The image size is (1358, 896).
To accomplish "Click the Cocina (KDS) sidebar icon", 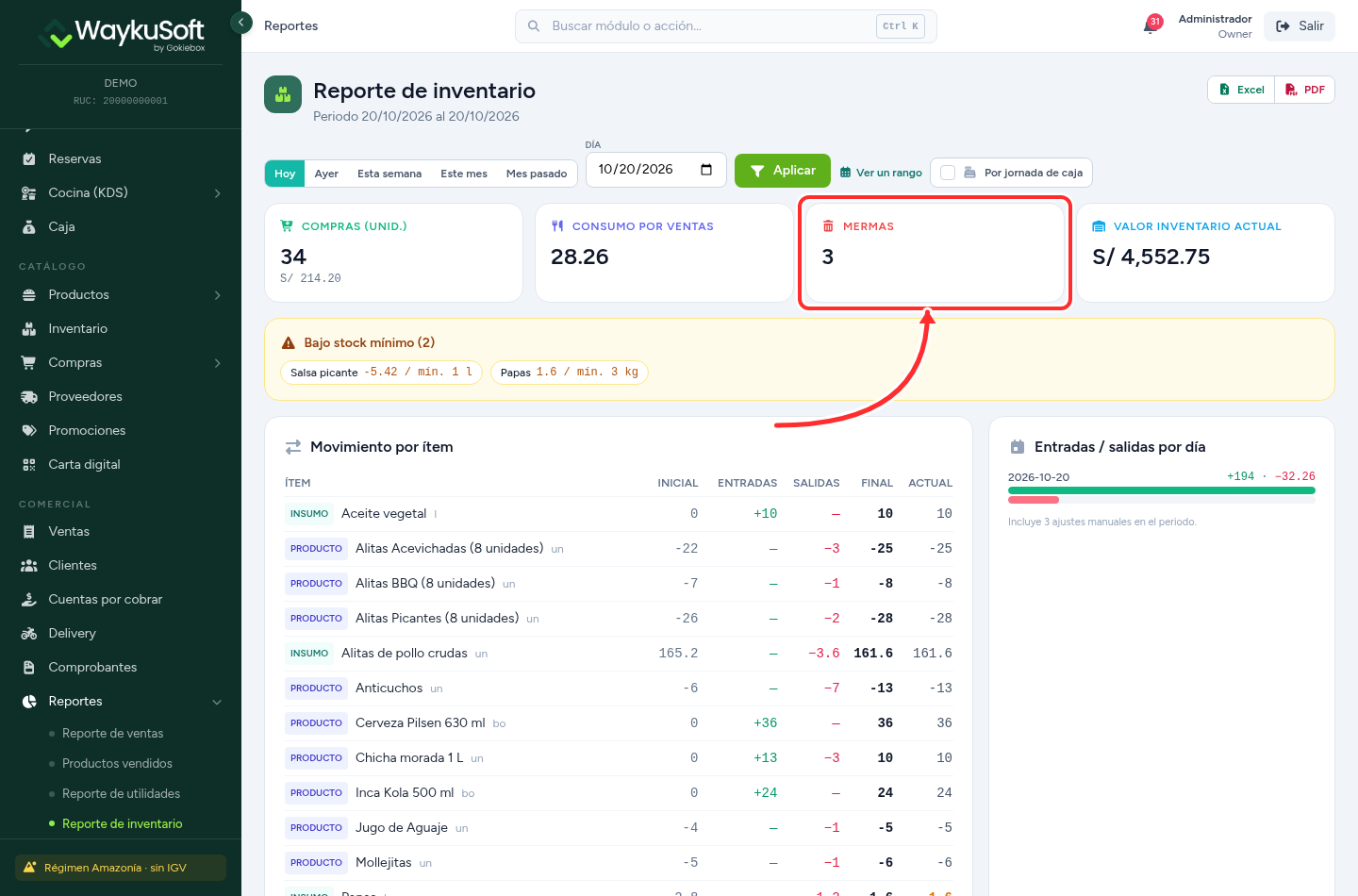I will coord(29,192).
